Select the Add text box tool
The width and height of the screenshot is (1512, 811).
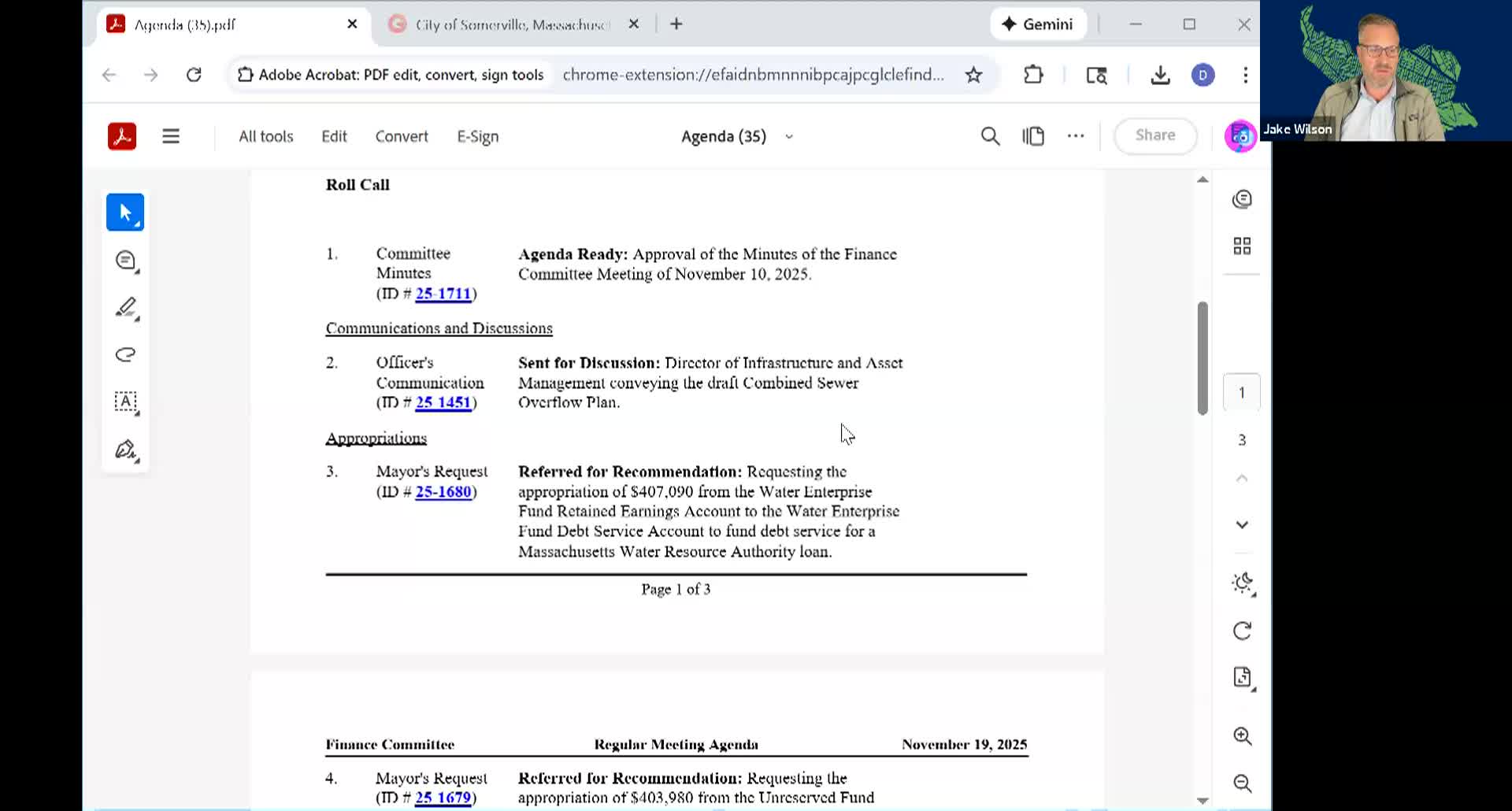coord(125,402)
